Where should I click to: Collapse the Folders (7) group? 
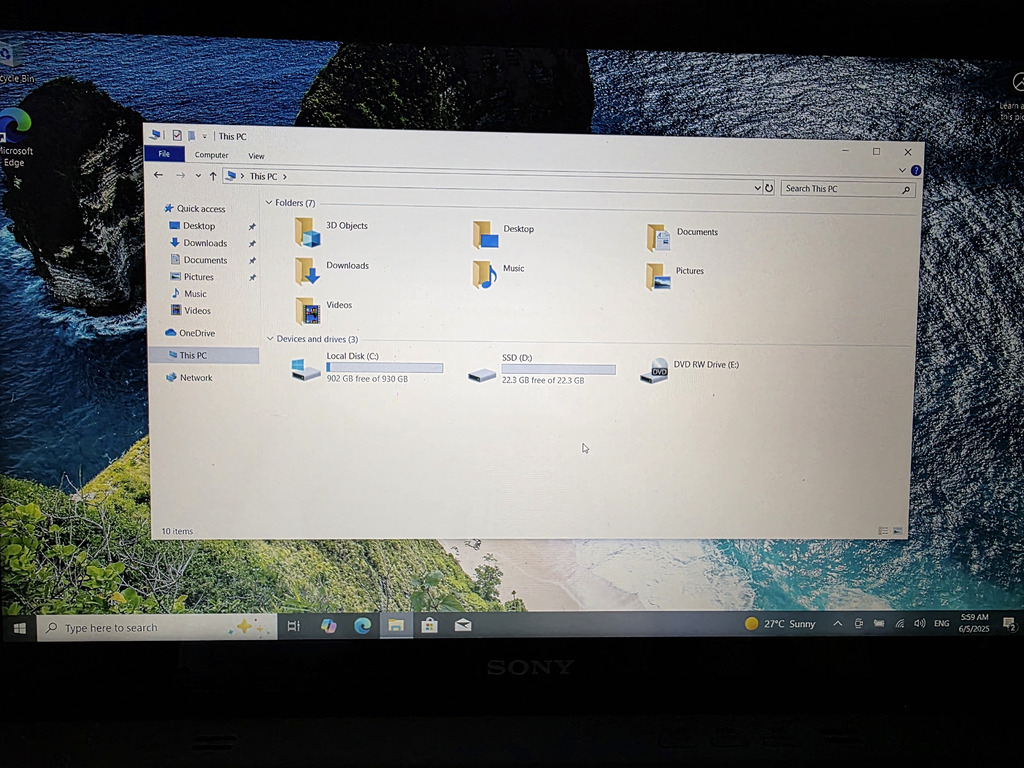[268, 202]
